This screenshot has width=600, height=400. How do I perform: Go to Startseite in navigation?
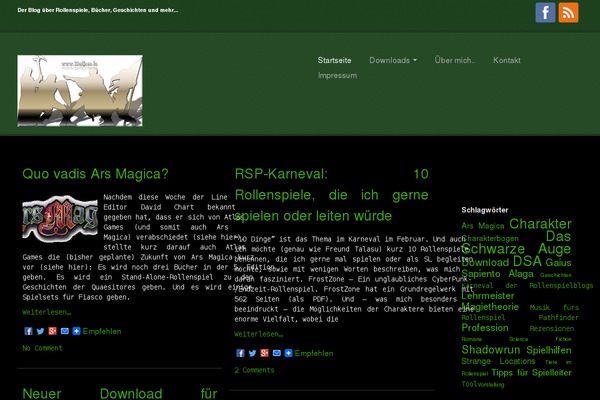334,60
